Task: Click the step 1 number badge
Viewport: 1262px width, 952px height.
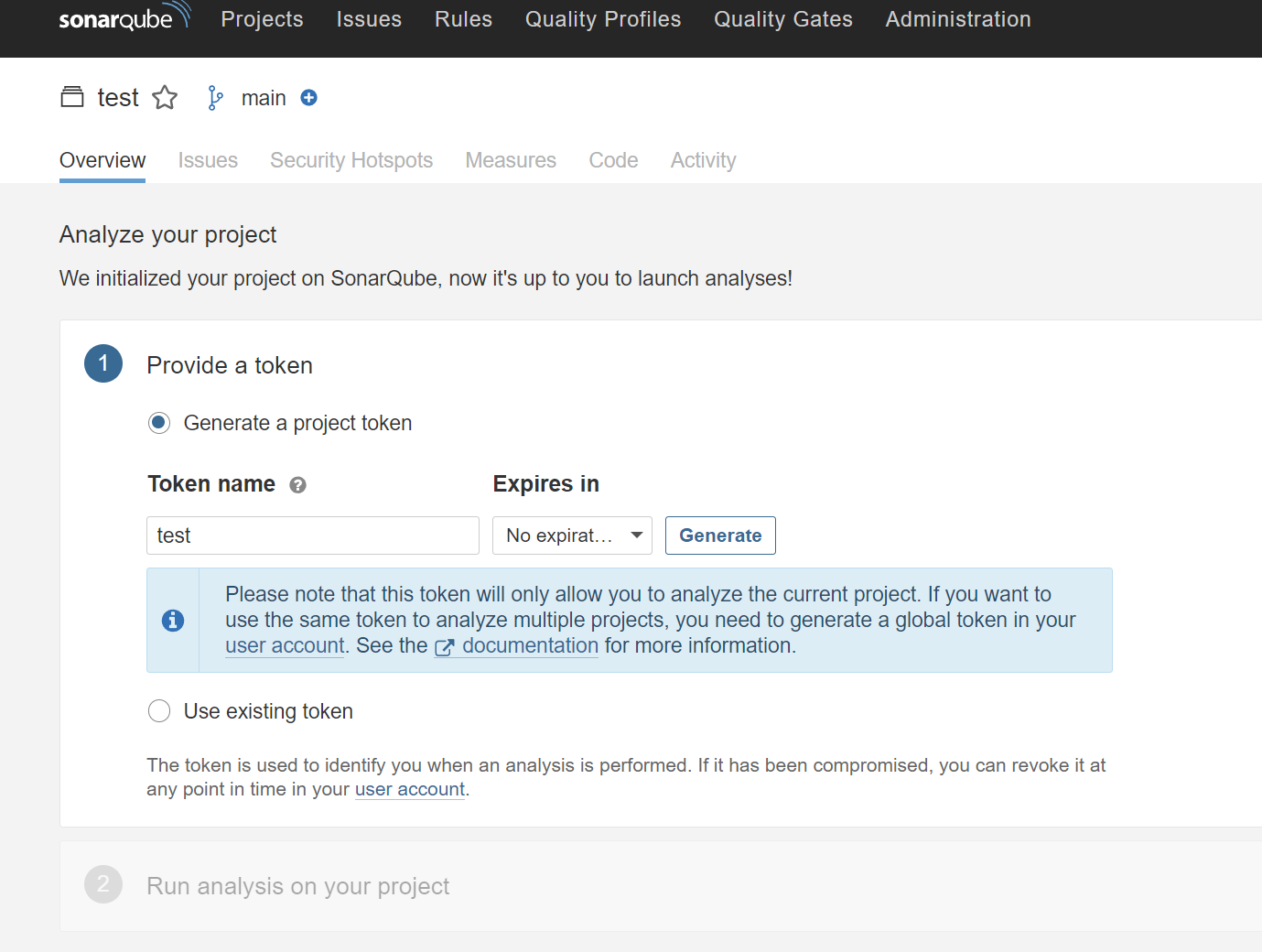Action: pyautogui.click(x=103, y=363)
